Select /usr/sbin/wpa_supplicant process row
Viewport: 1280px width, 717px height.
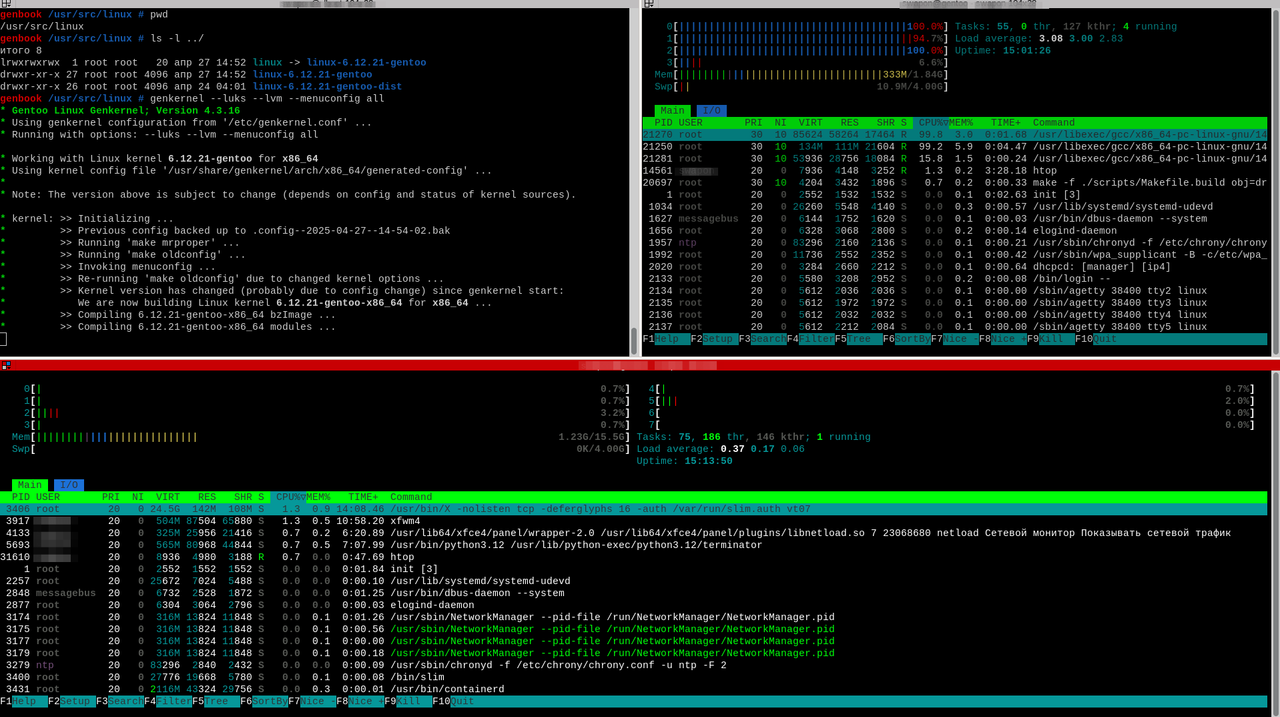[x=955, y=255]
